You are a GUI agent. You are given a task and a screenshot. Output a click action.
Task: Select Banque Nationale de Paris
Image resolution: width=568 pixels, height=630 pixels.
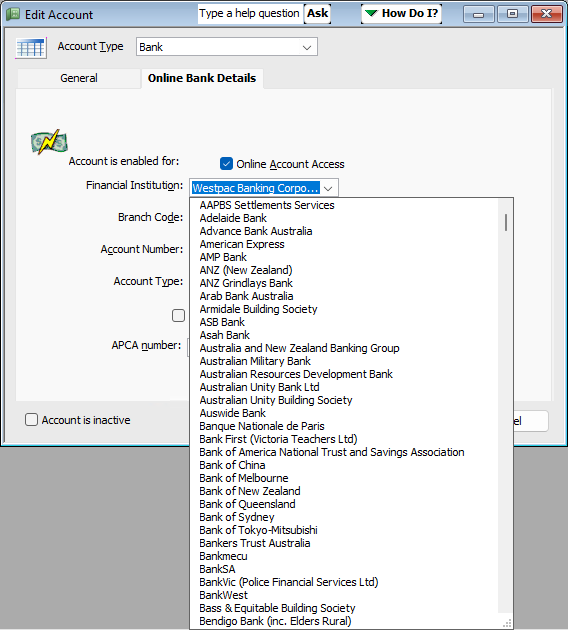(x=262, y=426)
